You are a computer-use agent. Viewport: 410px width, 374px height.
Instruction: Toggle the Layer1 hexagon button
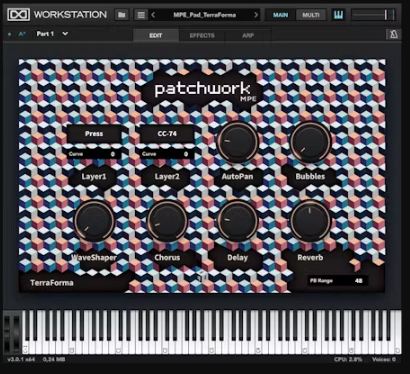click(94, 176)
